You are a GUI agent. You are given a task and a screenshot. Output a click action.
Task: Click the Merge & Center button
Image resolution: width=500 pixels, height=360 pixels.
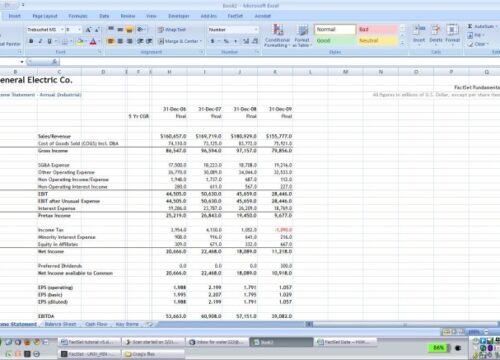pos(178,41)
